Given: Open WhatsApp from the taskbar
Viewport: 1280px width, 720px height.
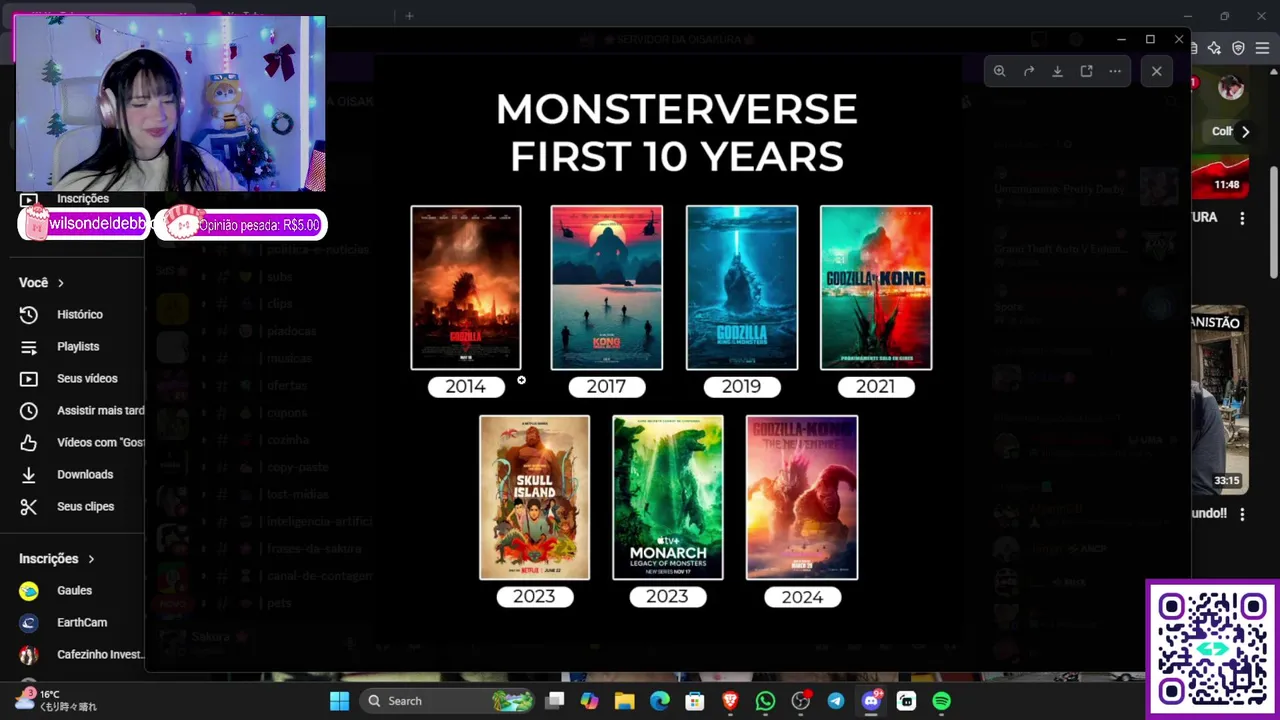Looking at the screenshot, I should [765, 701].
